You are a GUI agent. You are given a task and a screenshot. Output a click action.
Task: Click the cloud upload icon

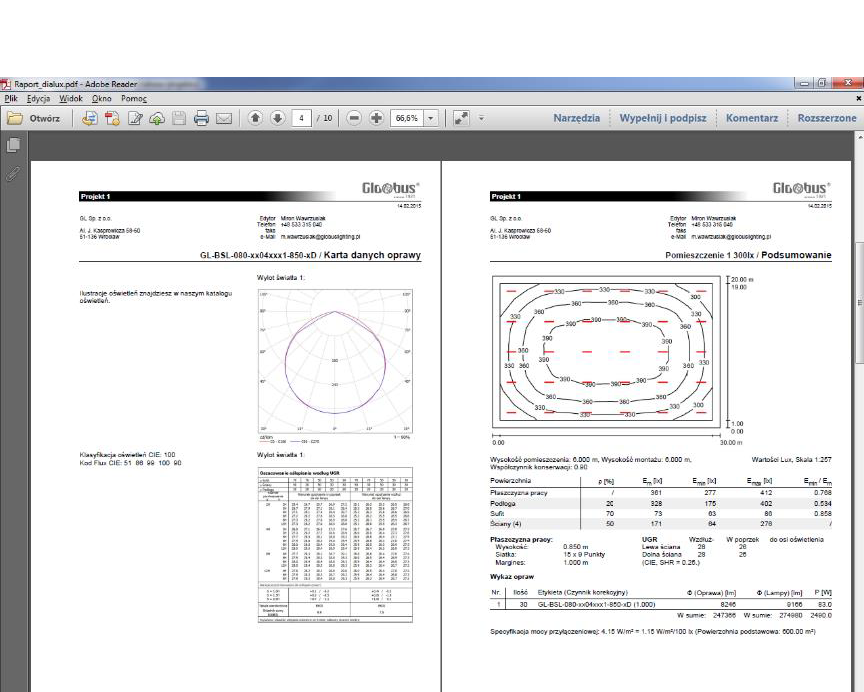[157, 118]
